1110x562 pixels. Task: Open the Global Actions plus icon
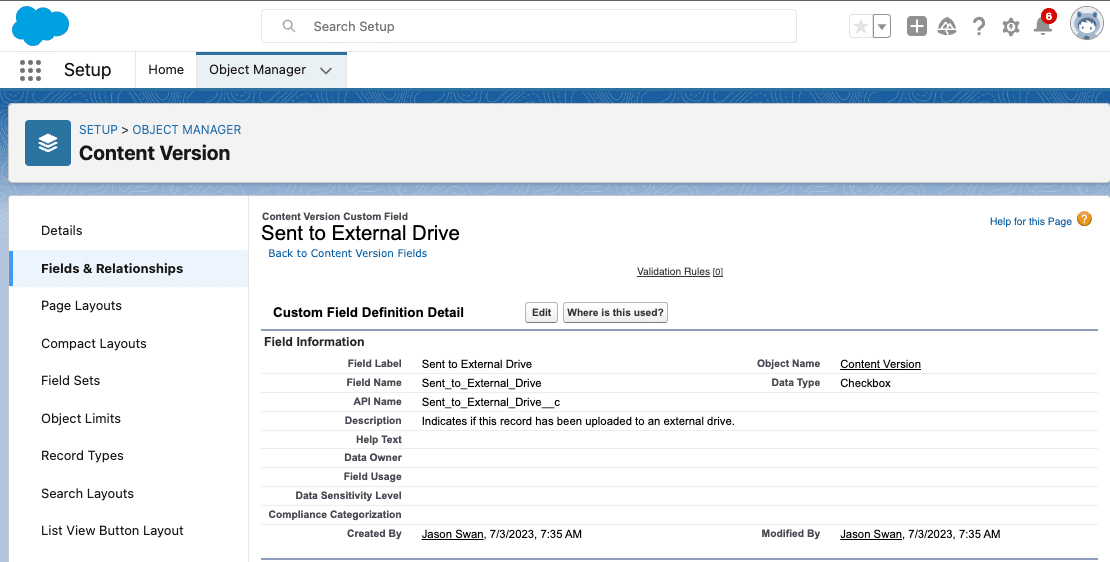click(x=916, y=27)
